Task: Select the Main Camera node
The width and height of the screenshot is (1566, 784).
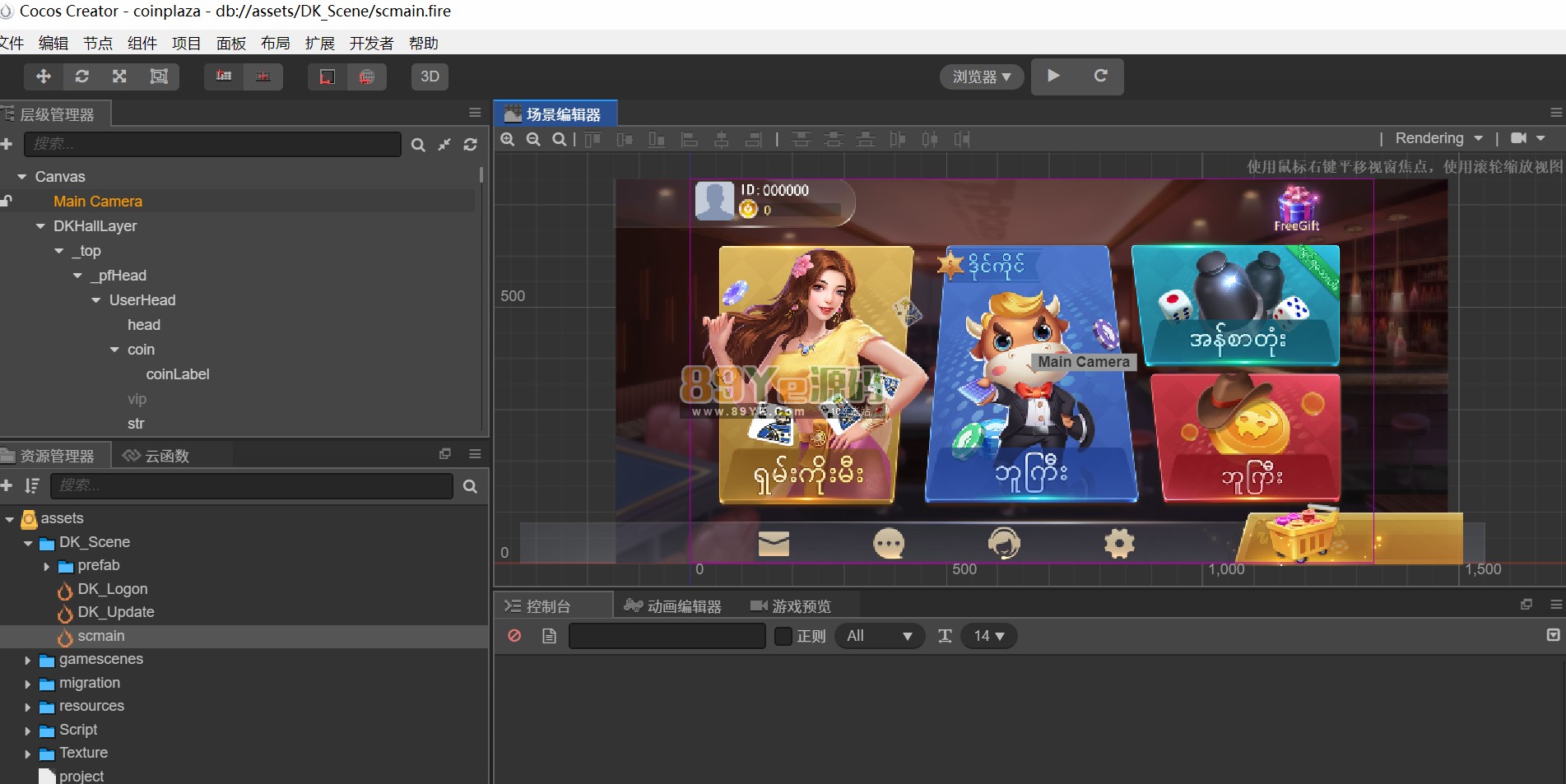Action: (x=98, y=202)
